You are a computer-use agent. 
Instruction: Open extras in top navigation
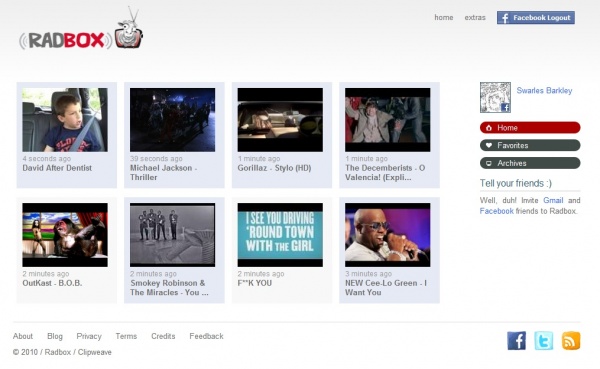coord(475,18)
